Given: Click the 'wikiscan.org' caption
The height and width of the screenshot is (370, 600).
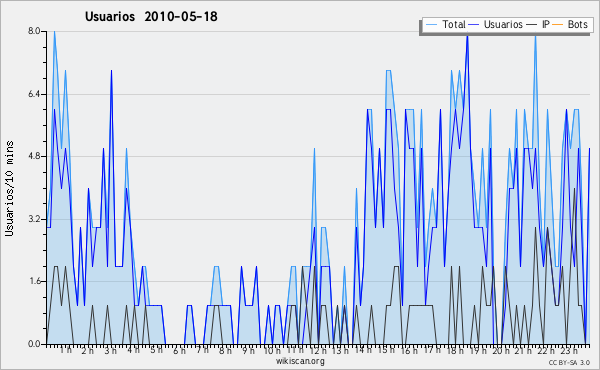Looking at the screenshot, I should pyautogui.click(x=300, y=361).
